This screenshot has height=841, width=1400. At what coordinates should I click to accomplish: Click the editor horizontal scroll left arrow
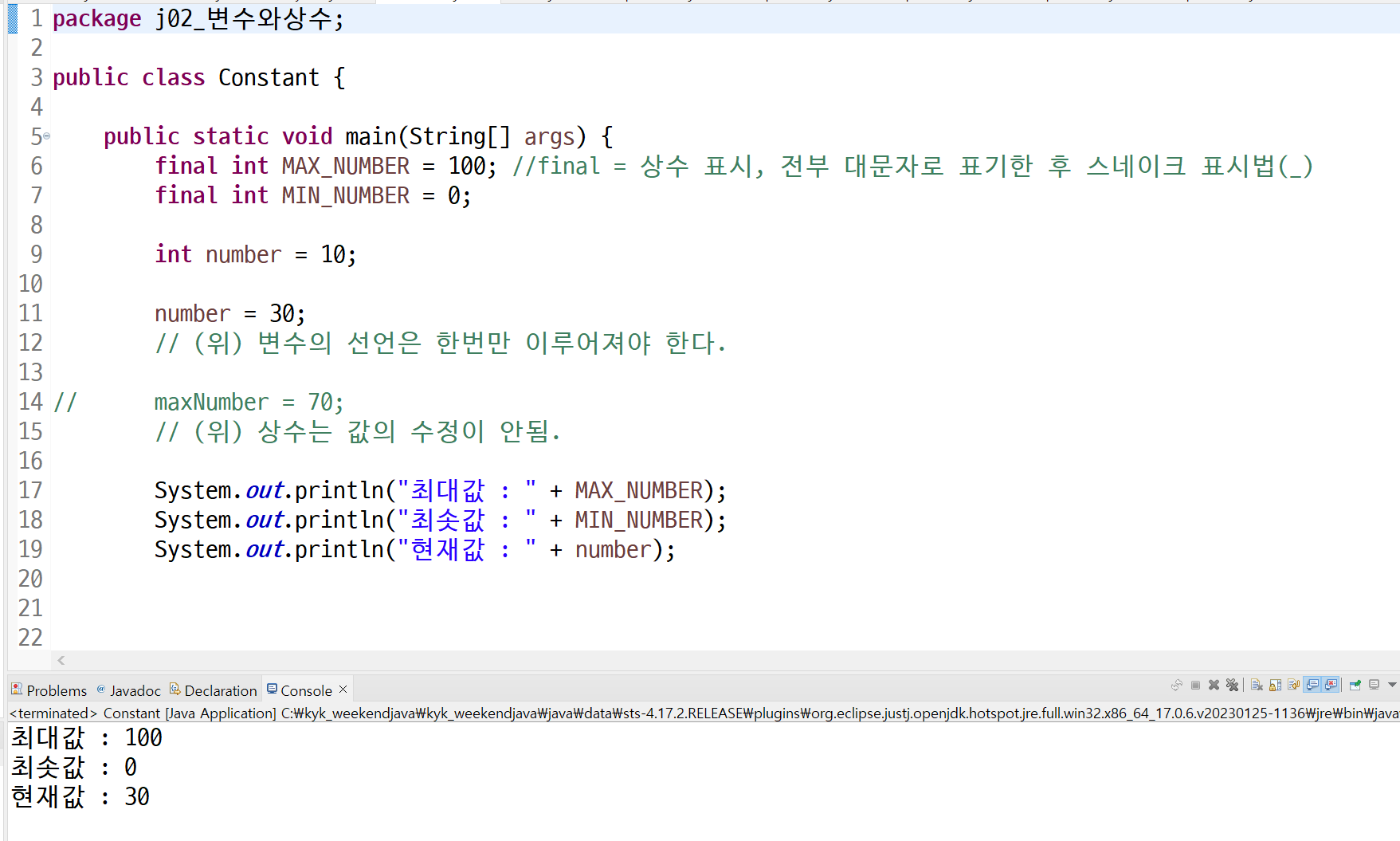61,660
